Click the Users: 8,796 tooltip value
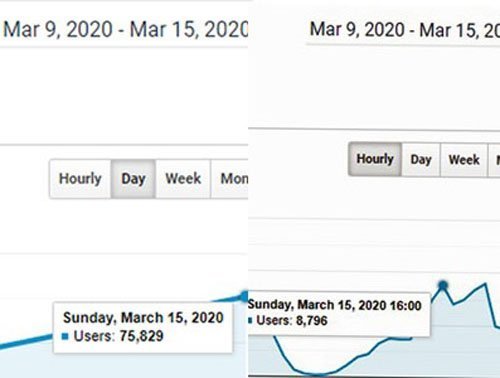Image resolution: width=500 pixels, height=378 pixels. pyautogui.click(x=292, y=321)
